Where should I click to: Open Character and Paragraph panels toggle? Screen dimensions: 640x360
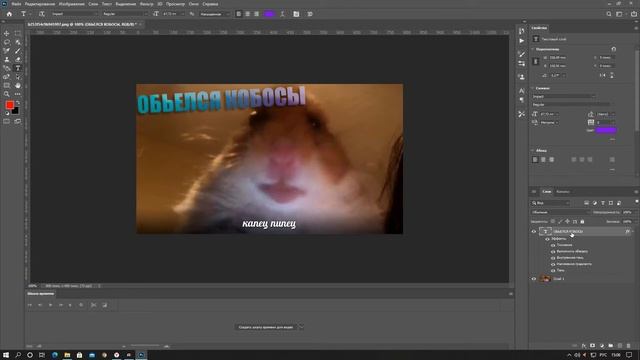(296, 14)
